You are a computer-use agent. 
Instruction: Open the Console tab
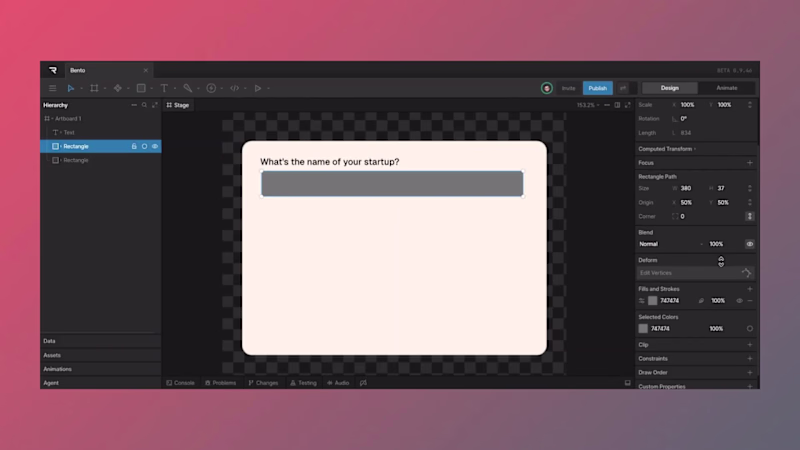tap(181, 383)
